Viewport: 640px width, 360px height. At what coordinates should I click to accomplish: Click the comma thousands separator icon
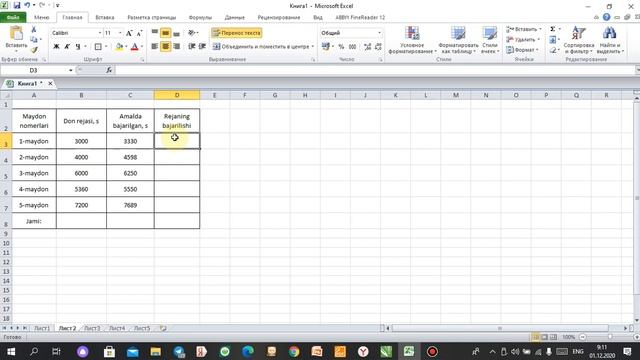coord(353,47)
